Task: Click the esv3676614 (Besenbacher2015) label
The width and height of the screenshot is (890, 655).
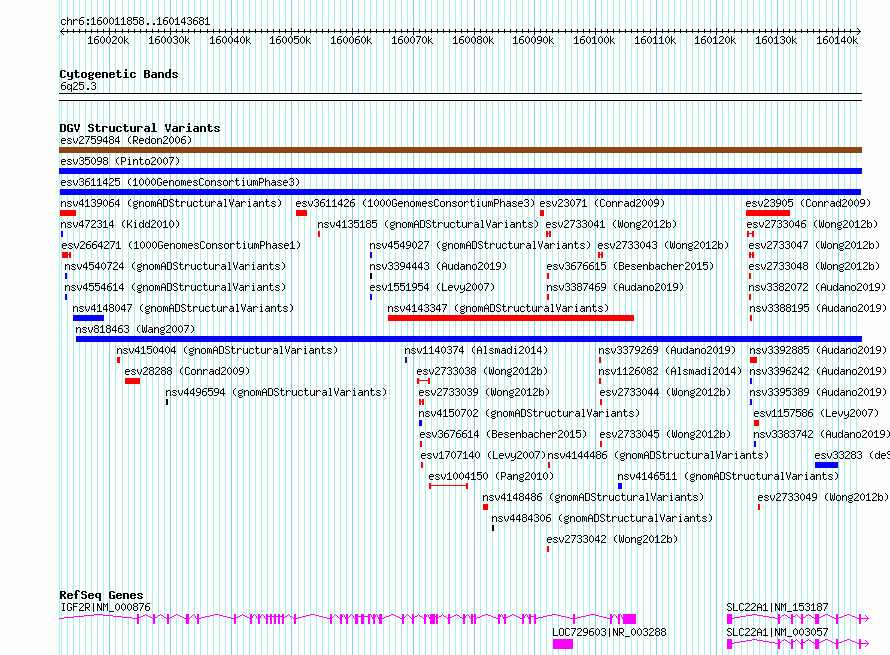Action: 503,434
